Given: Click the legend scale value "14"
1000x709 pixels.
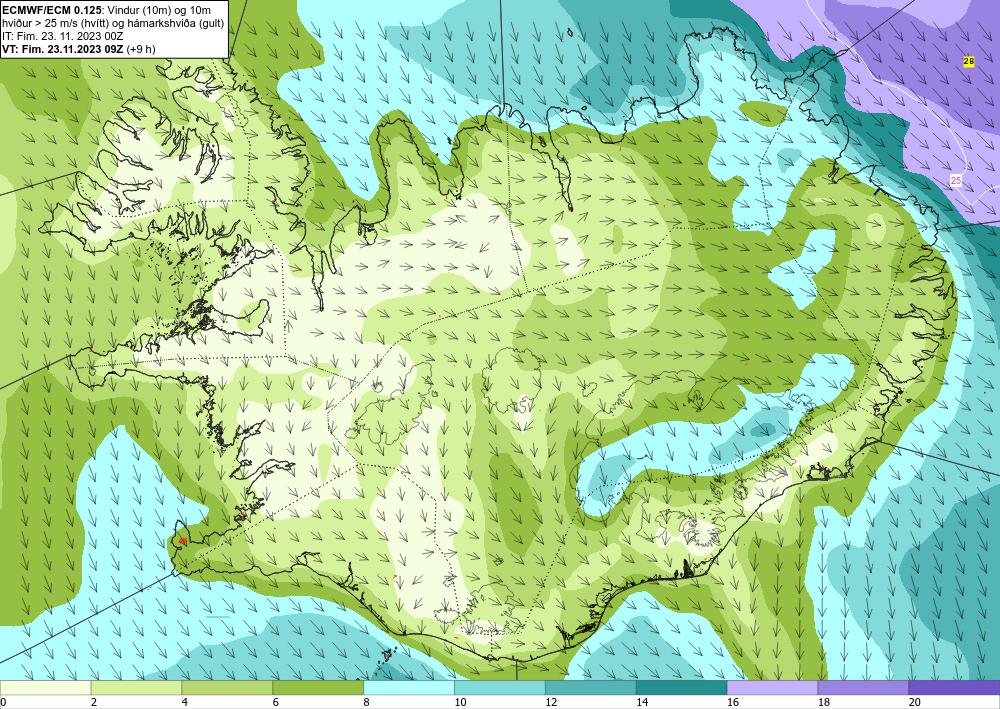Looking at the screenshot, I should click(x=642, y=703).
